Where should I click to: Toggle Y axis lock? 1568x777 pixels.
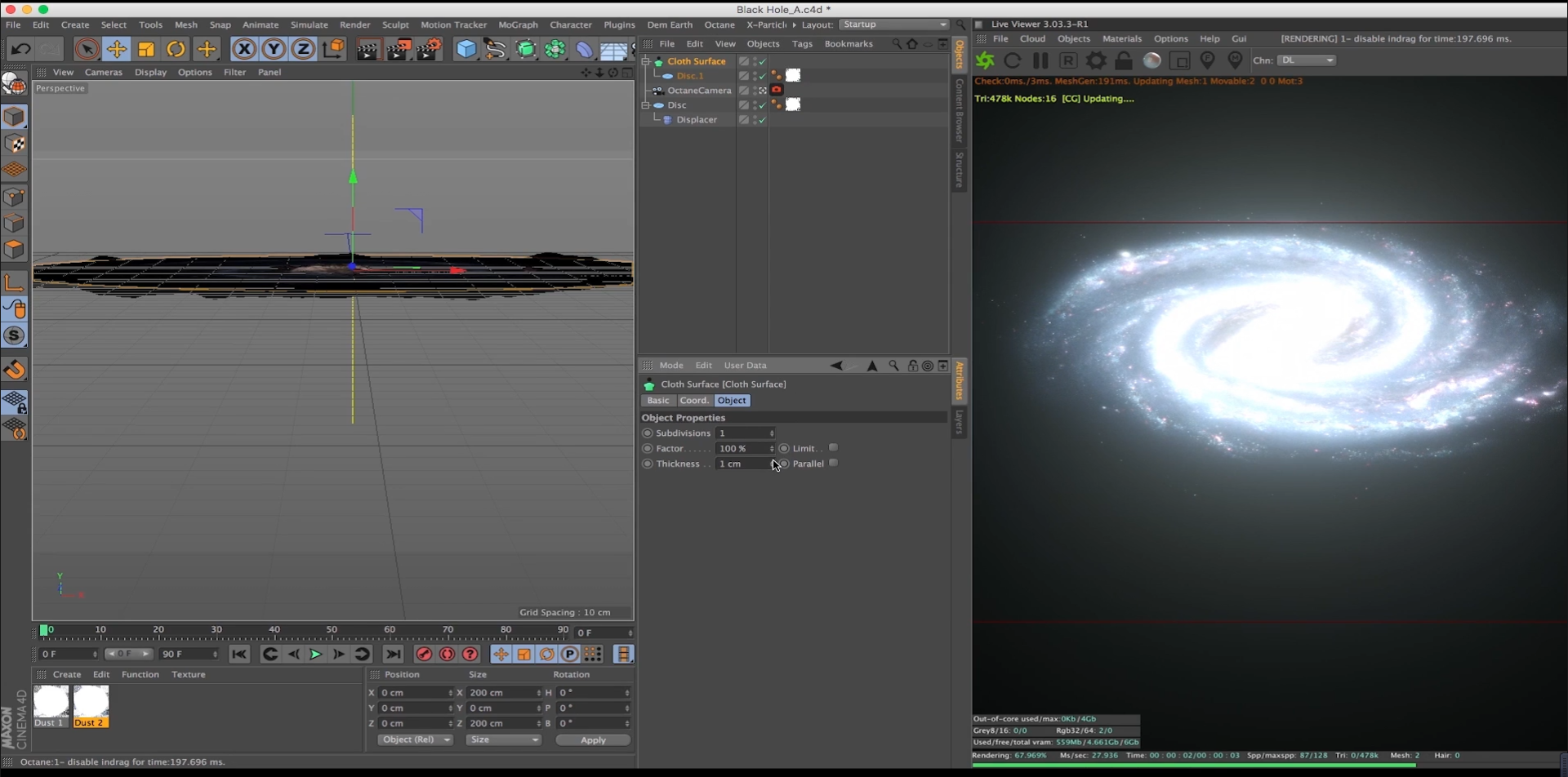pos(274,49)
